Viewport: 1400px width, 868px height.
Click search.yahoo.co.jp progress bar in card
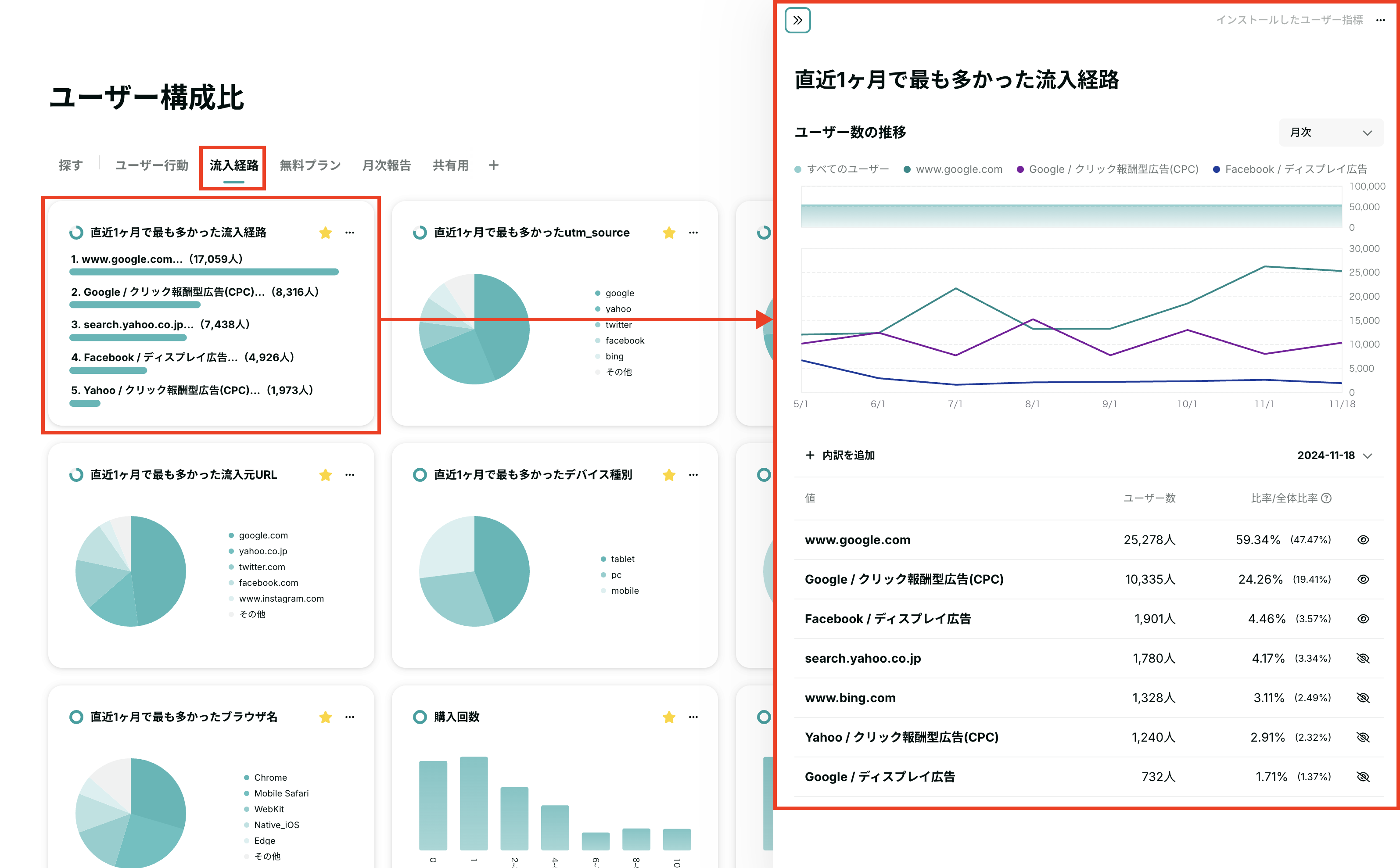coord(128,337)
